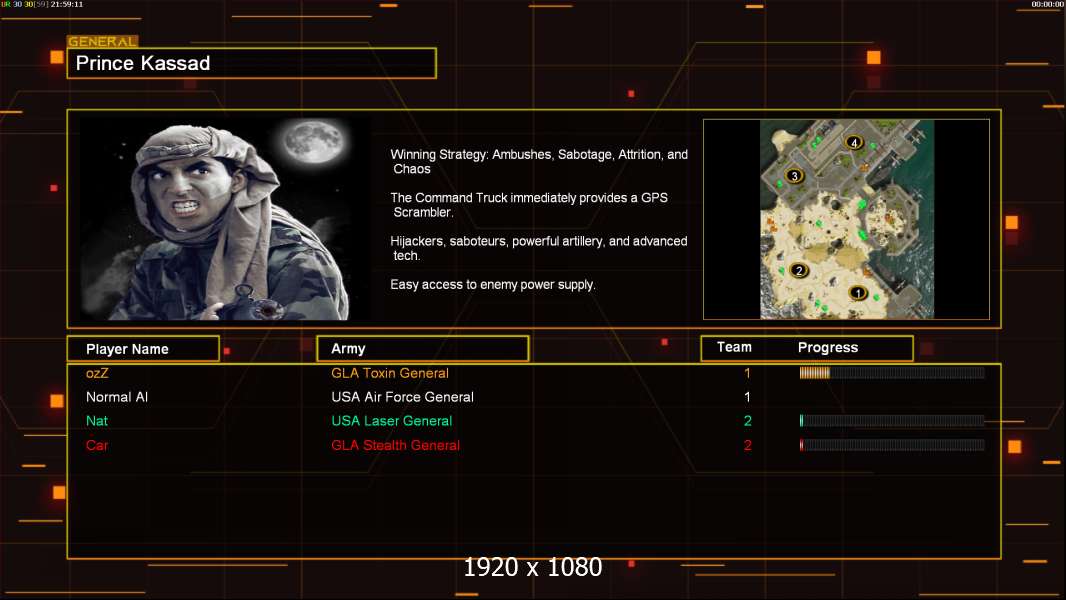Click Nat's loading progress bar

[x=892, y=421]
